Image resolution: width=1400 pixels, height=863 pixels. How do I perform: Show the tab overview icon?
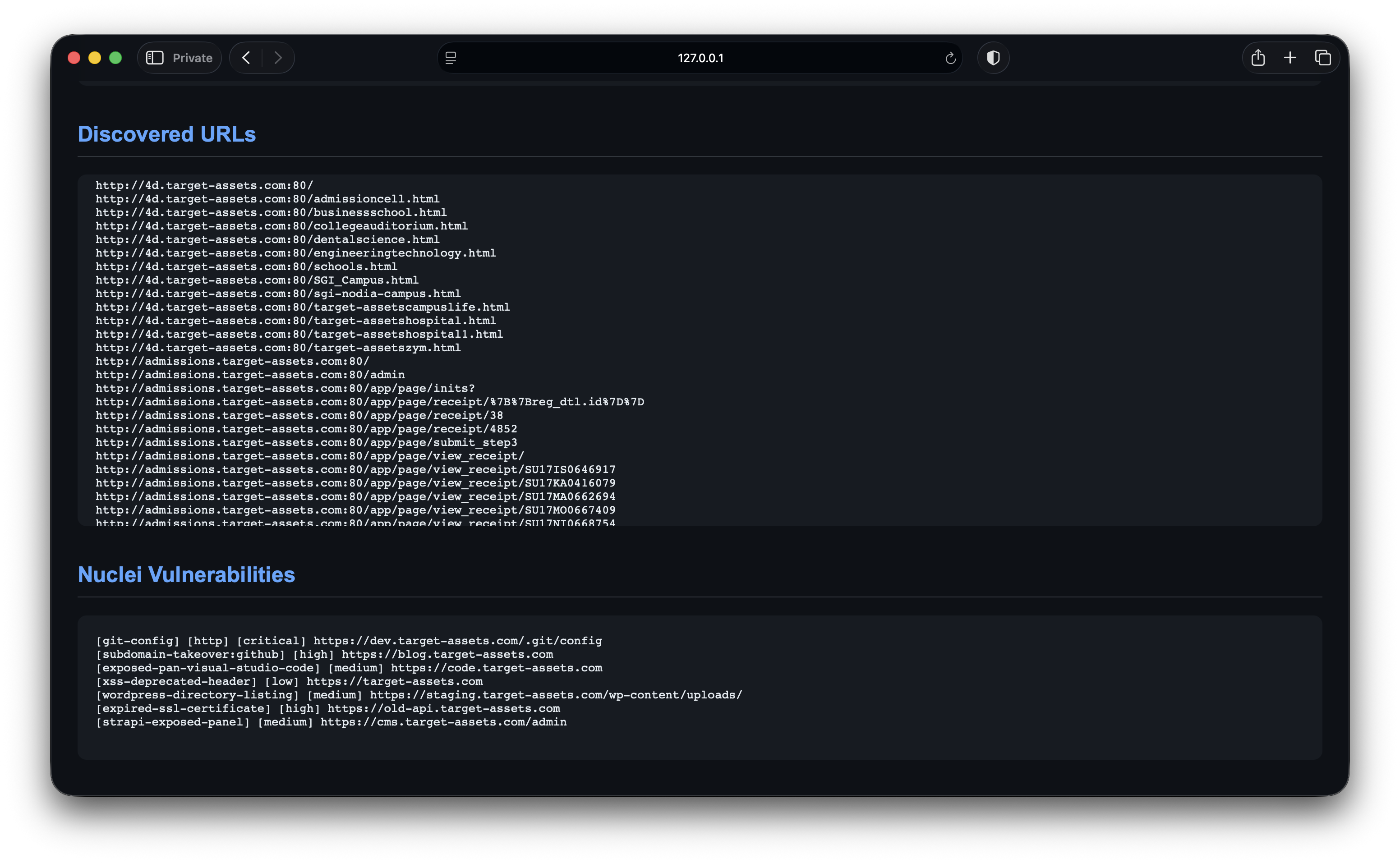(1323, 58)
